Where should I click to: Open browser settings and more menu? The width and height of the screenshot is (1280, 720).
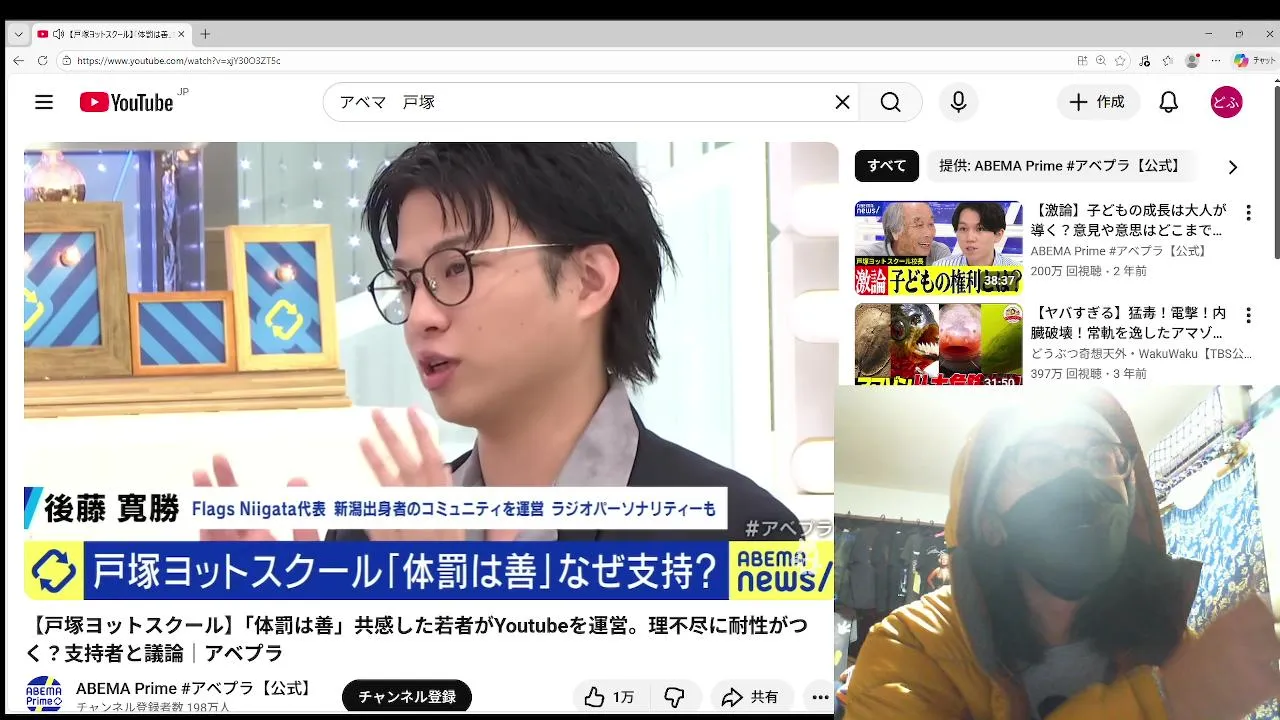pos(1215,60)
